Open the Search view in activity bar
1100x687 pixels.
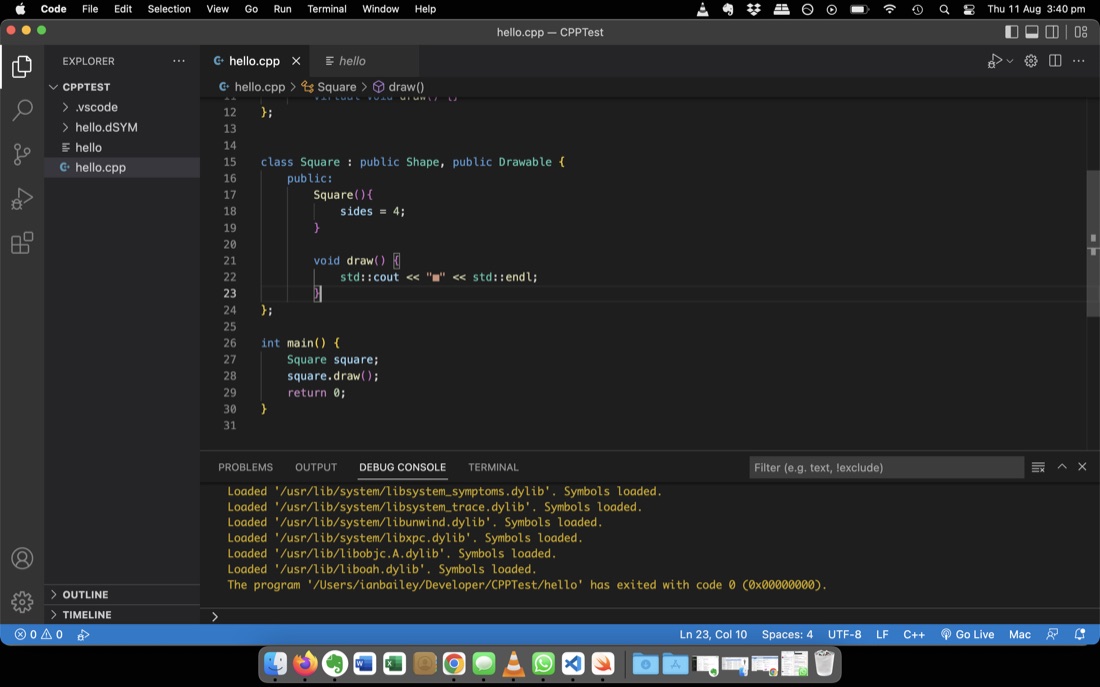tap(22, 109)
